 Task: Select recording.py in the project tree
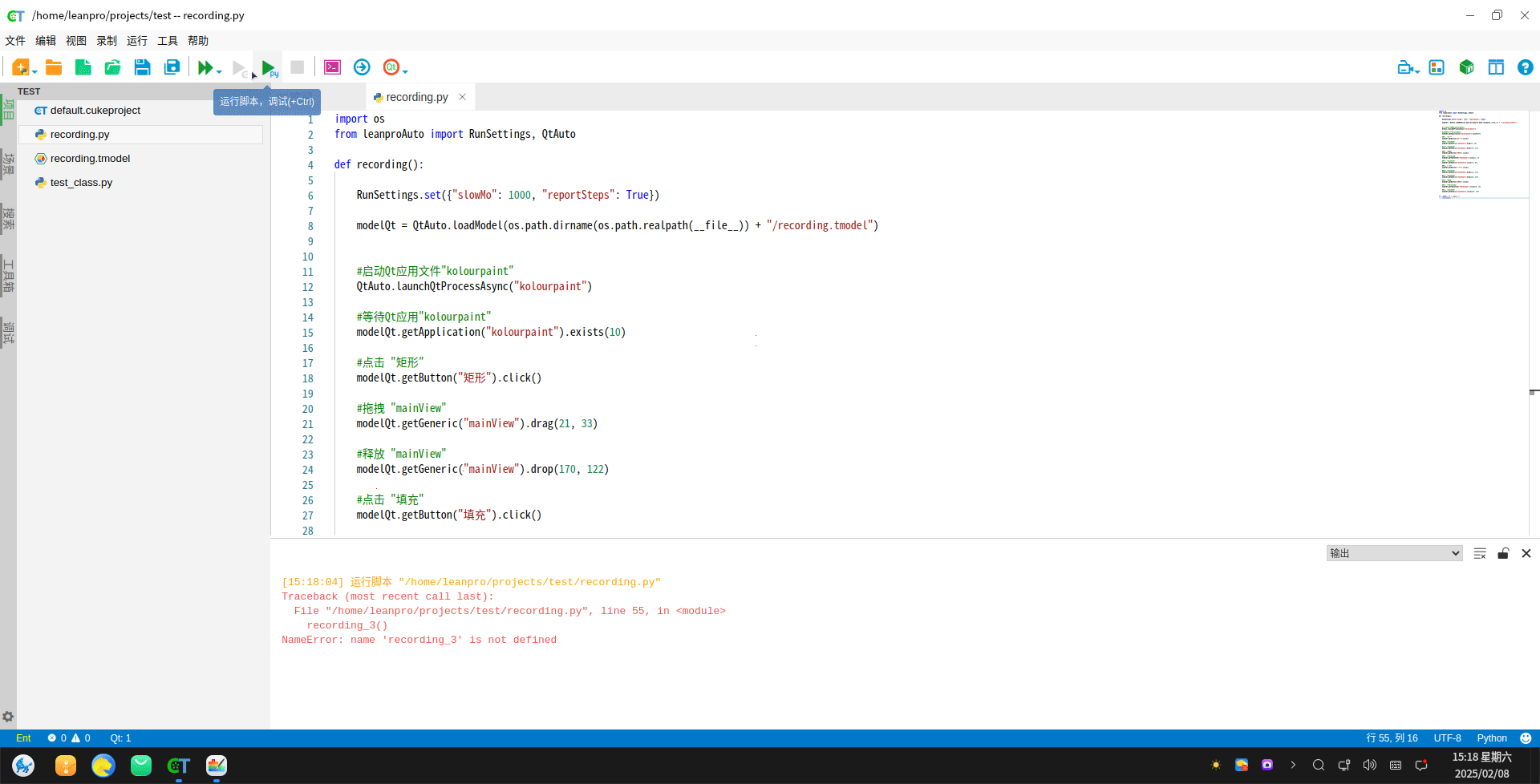[x=140, y=135]
